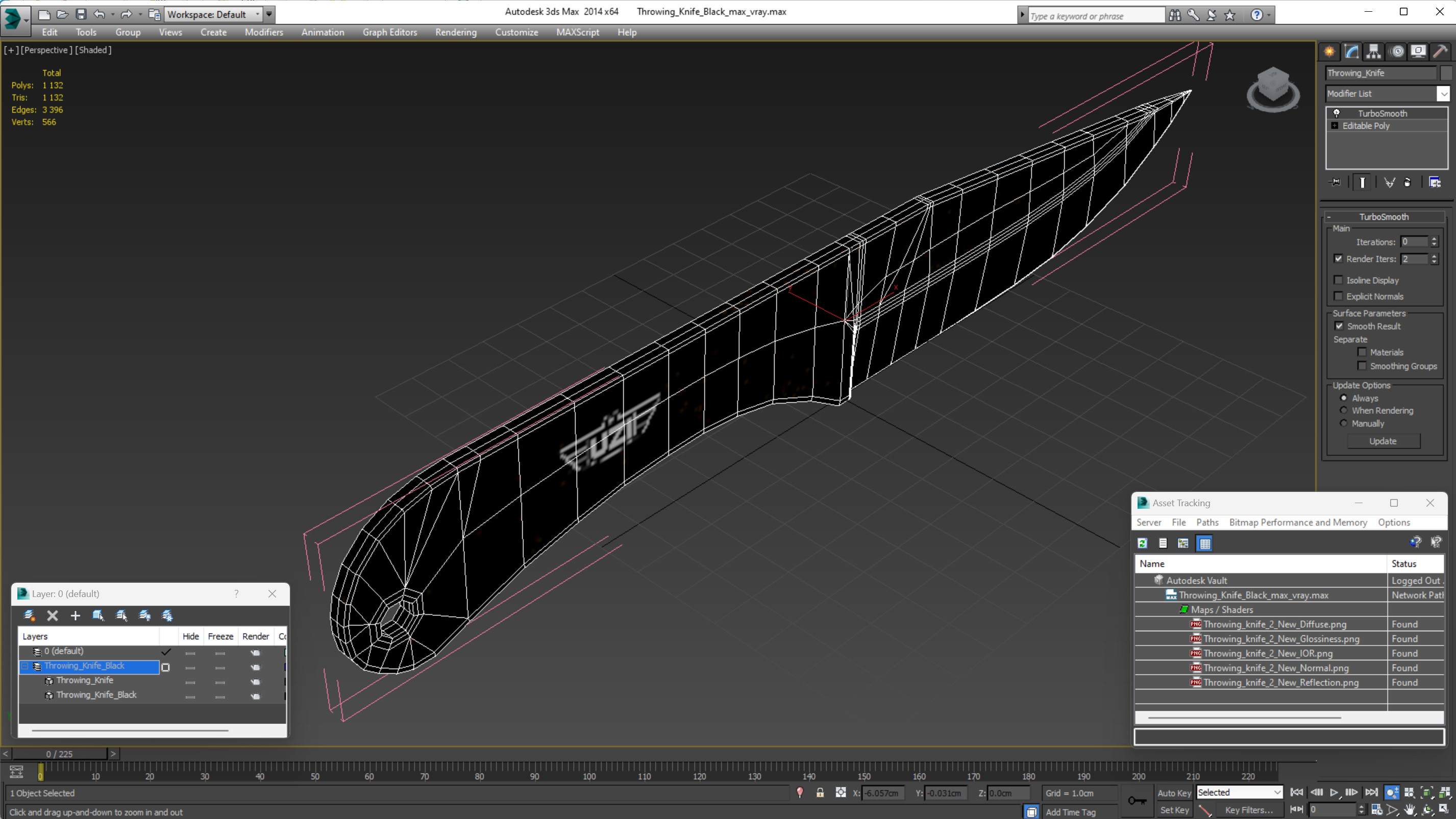Open the Motion command panel tab
Screen dimensions: 1456x819
point(1397,52)
